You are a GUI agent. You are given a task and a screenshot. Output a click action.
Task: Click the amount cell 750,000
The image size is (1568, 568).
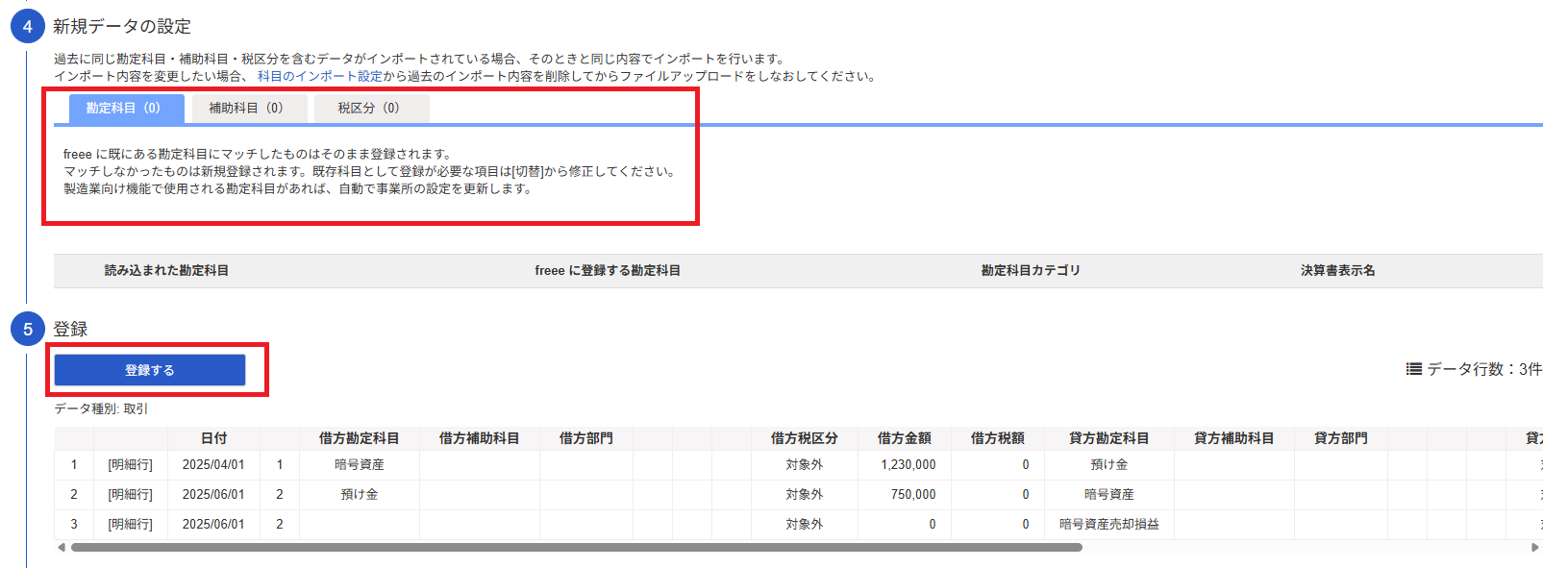tap(904, 495)
